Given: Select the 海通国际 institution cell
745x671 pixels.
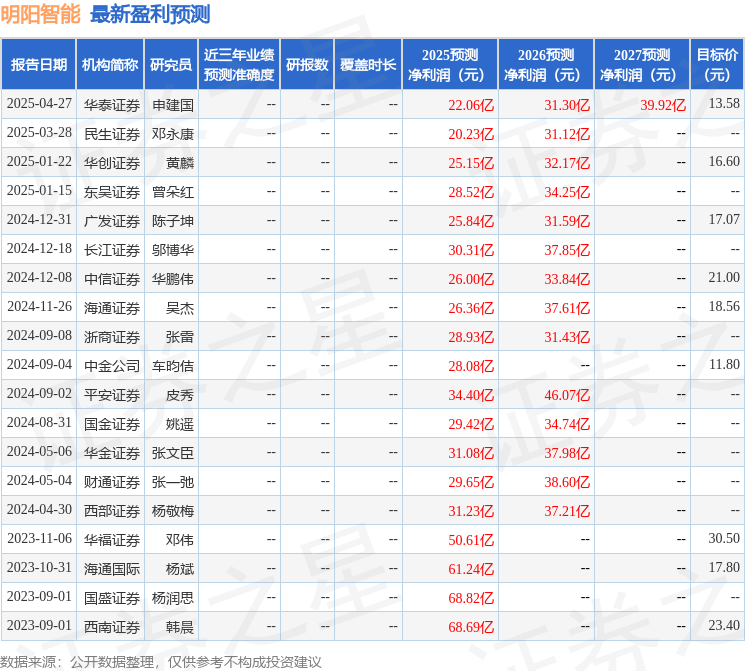Looking at the screenshot, I should (x=112, y=569).
